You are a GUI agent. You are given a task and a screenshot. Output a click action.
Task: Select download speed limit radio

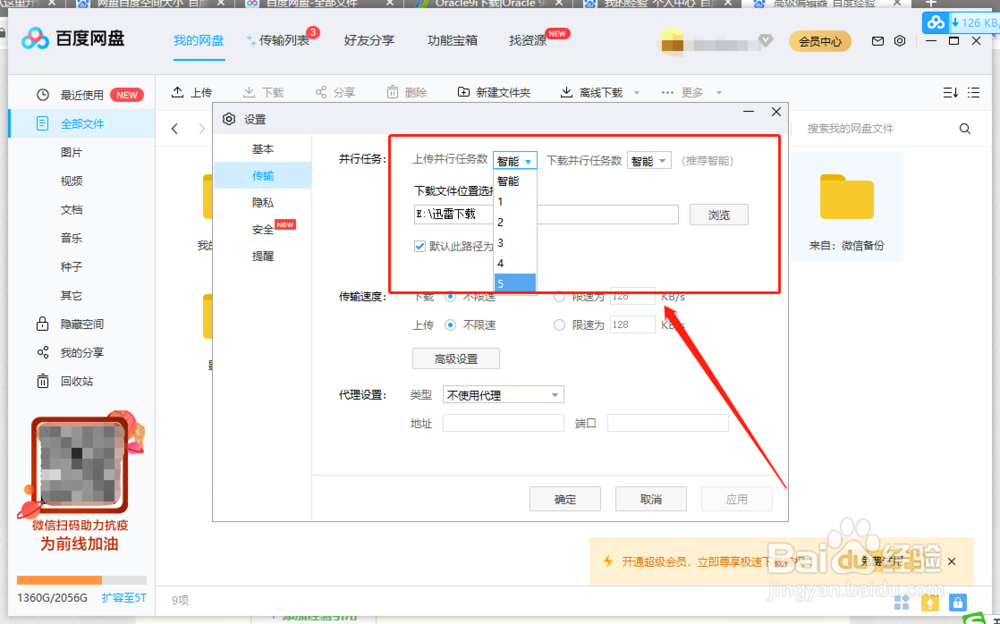click(x=559, y=297)
